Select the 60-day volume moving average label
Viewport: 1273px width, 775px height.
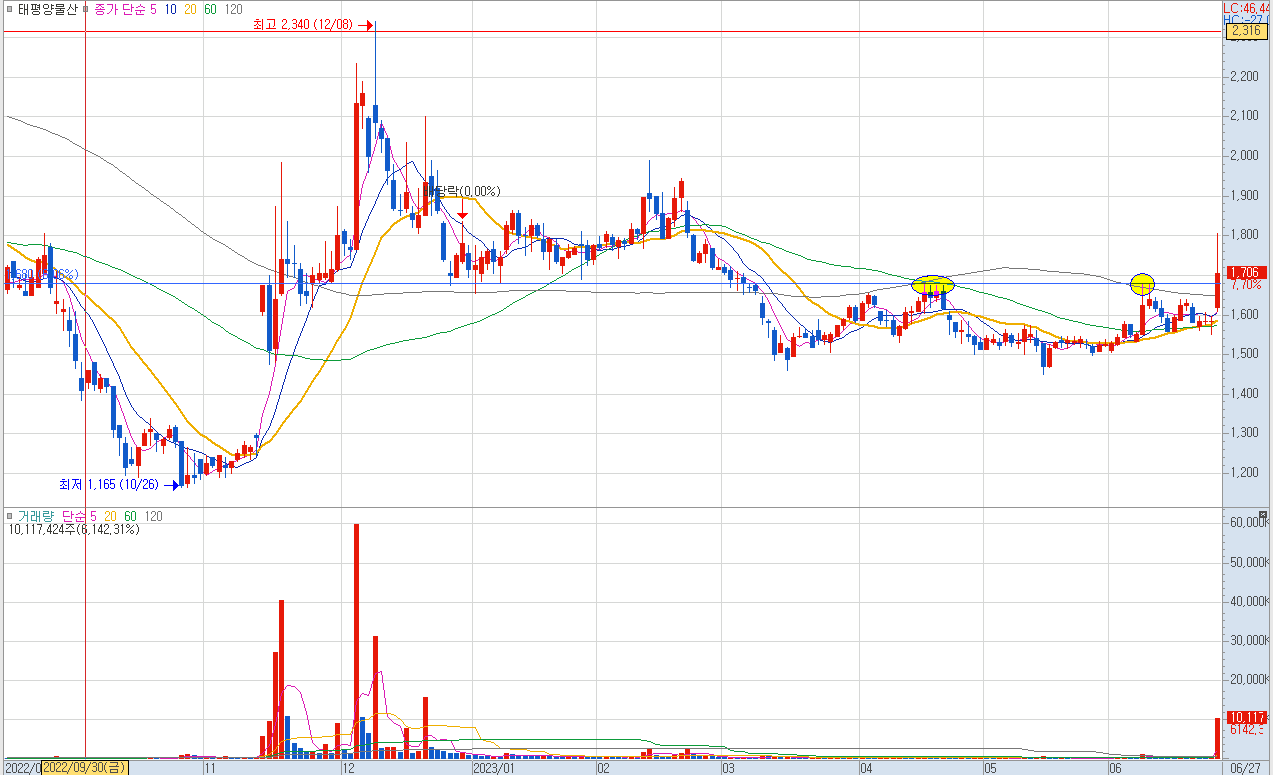pos(130,516)
